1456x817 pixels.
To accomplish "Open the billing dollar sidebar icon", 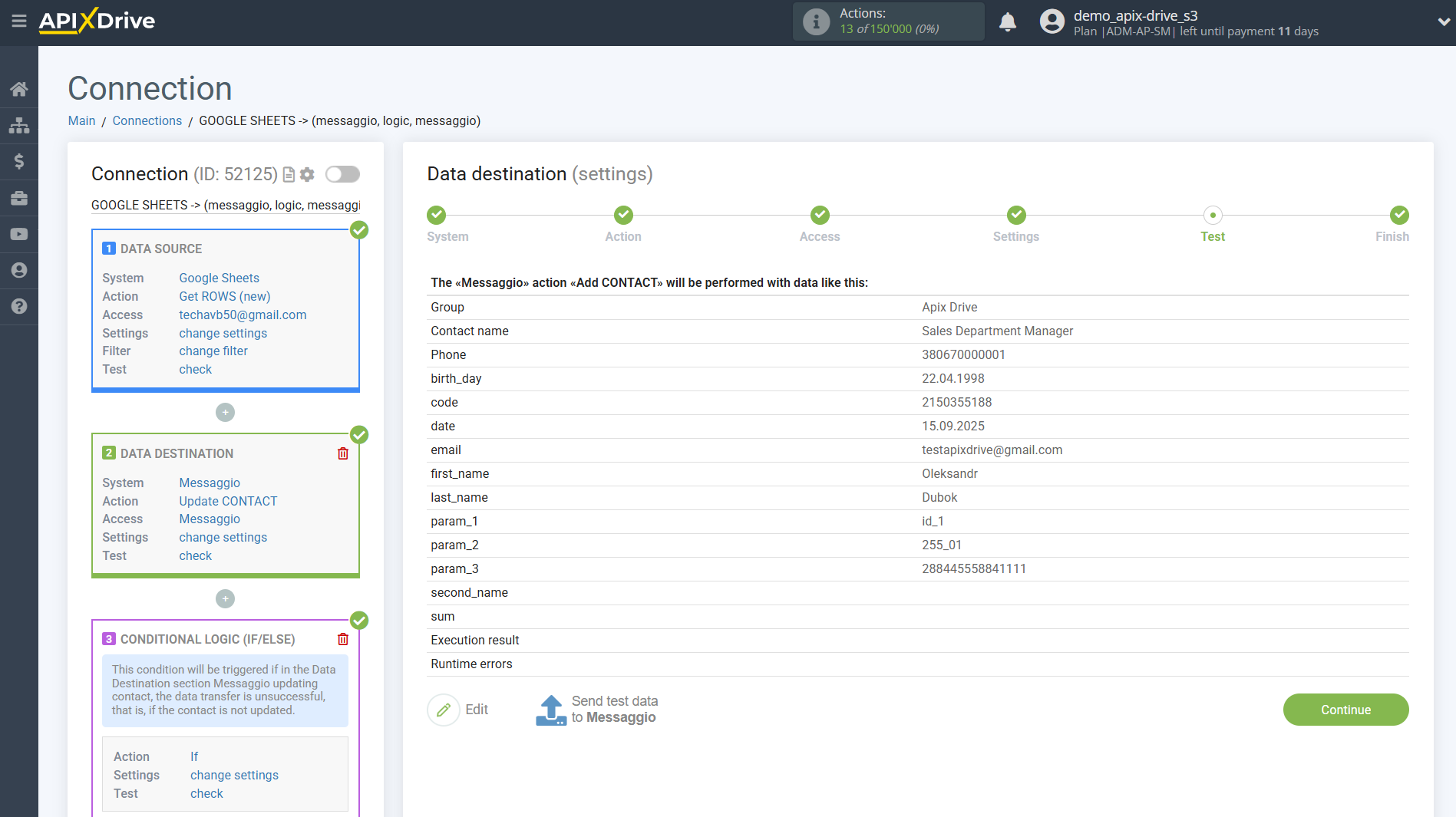I will click(x=19, y=161).
